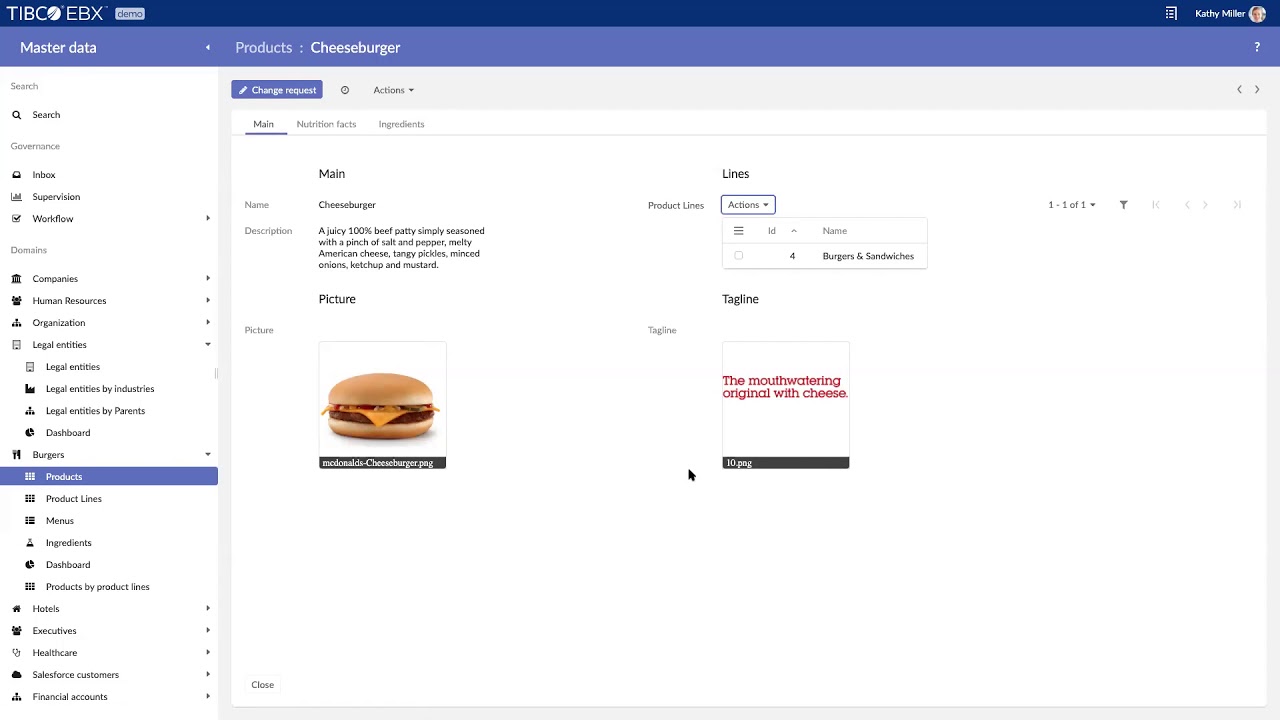Open Menus in sidebar
The height and width of the screenshot is (720, 1280).
coord(59,521)
